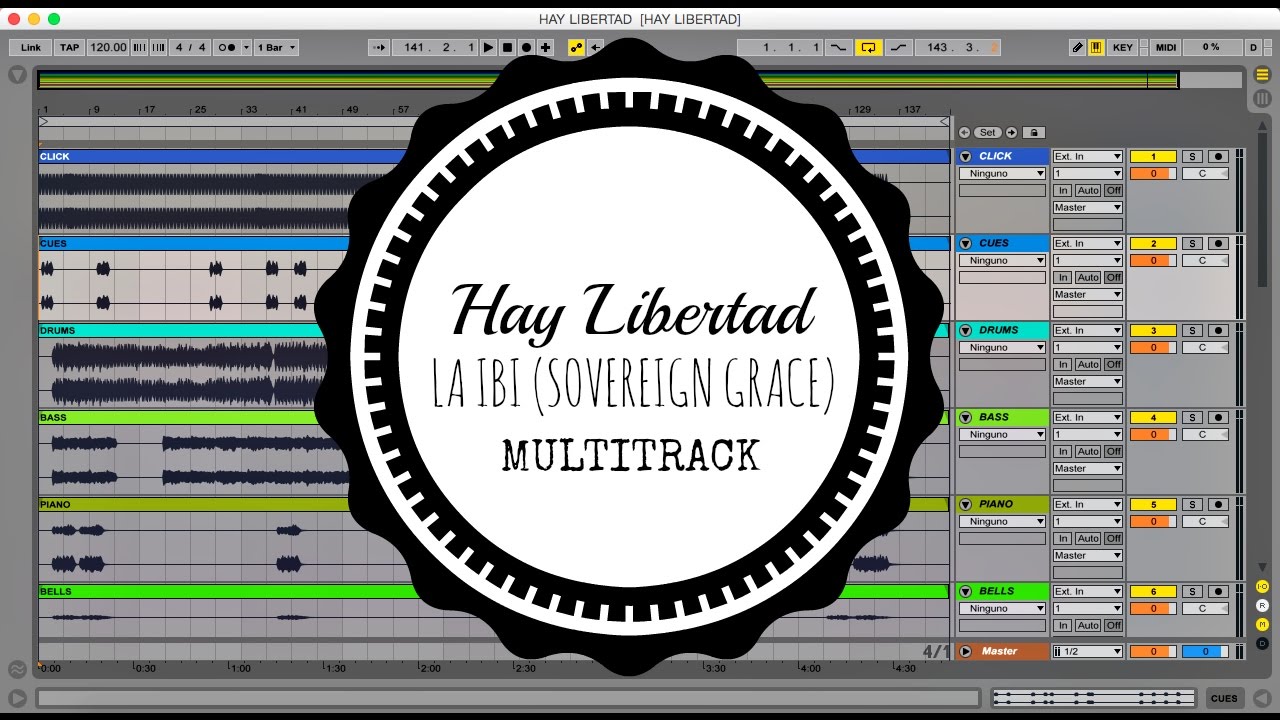
Task: Click the Nudge tempo down icon
Action: pyautogui.click(x=139, y=47)
